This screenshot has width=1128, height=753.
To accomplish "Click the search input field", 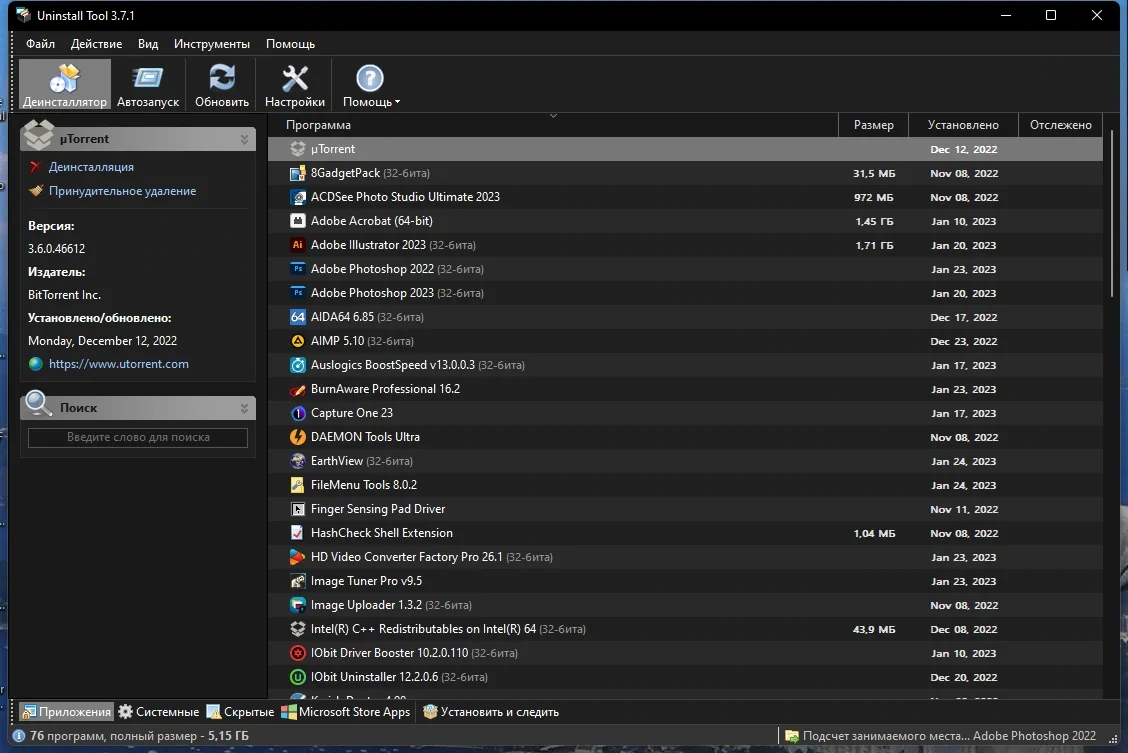I will 138,437.
